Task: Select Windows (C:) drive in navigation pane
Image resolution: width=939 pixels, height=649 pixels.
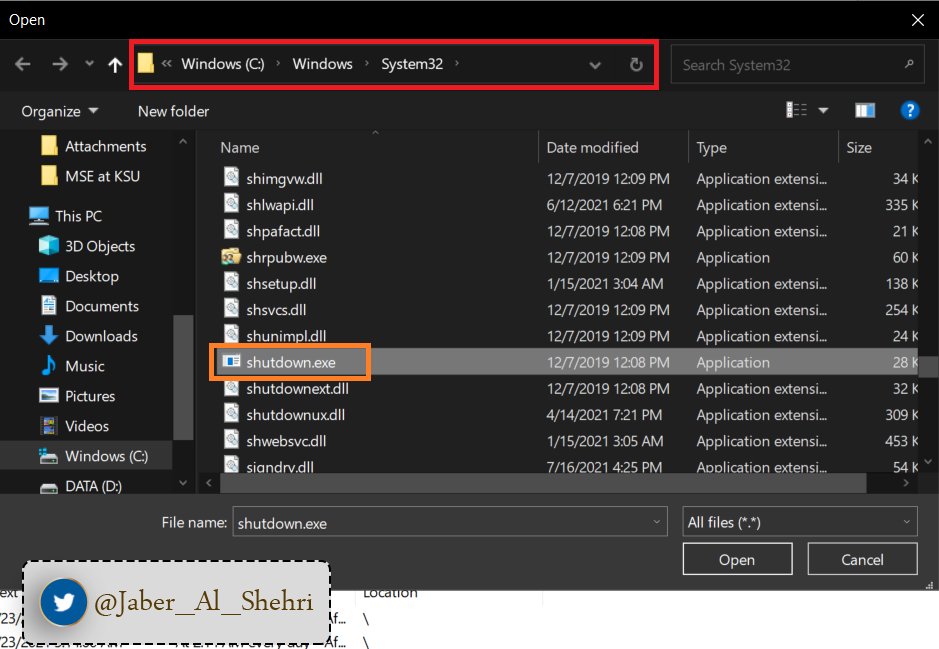Action: [93, 456]
